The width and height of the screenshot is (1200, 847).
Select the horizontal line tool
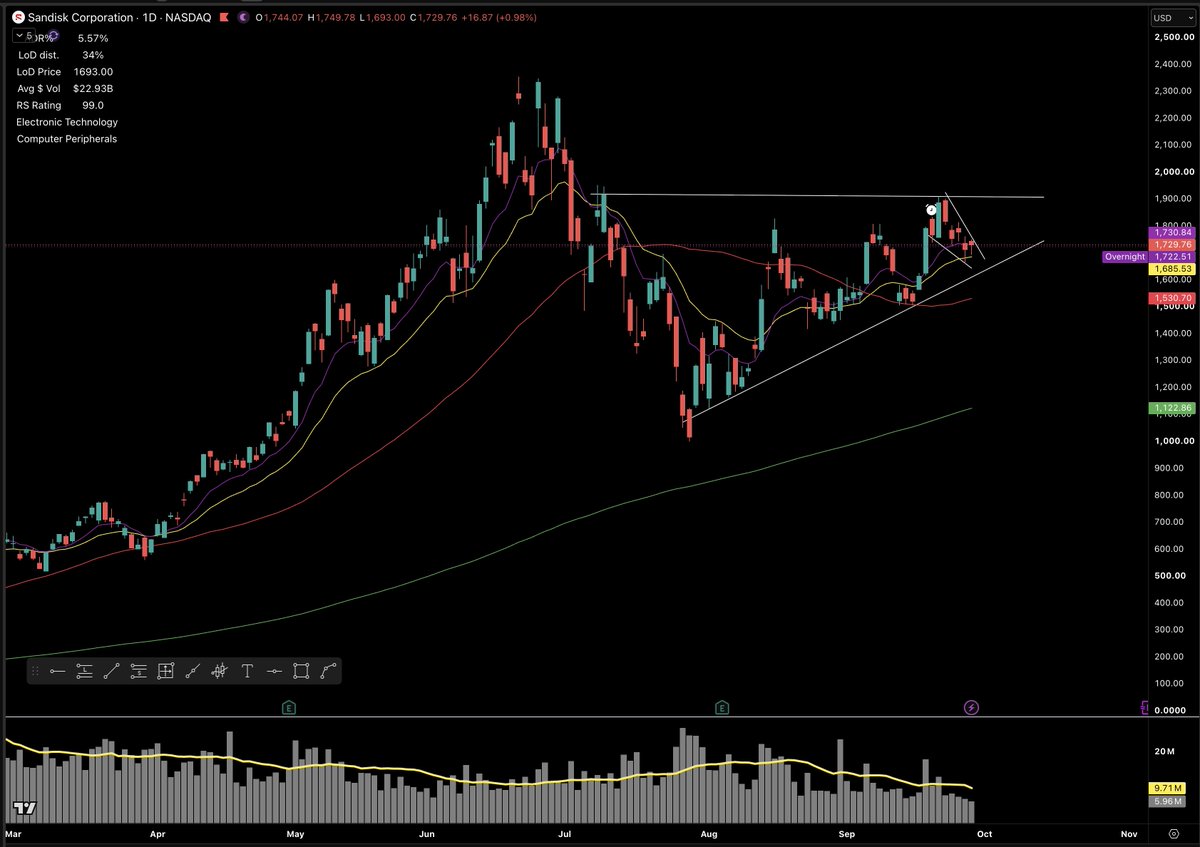pos(274,671)
